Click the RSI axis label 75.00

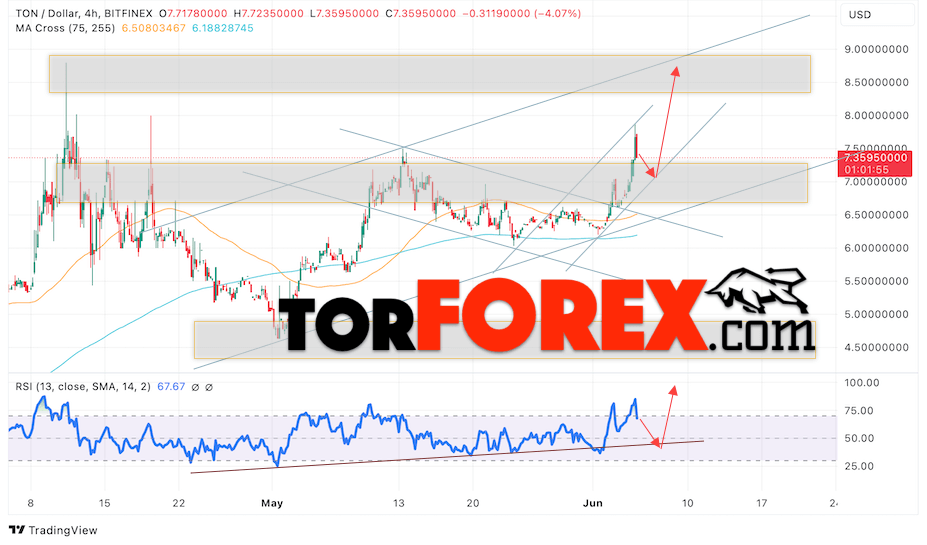[859, 410]
